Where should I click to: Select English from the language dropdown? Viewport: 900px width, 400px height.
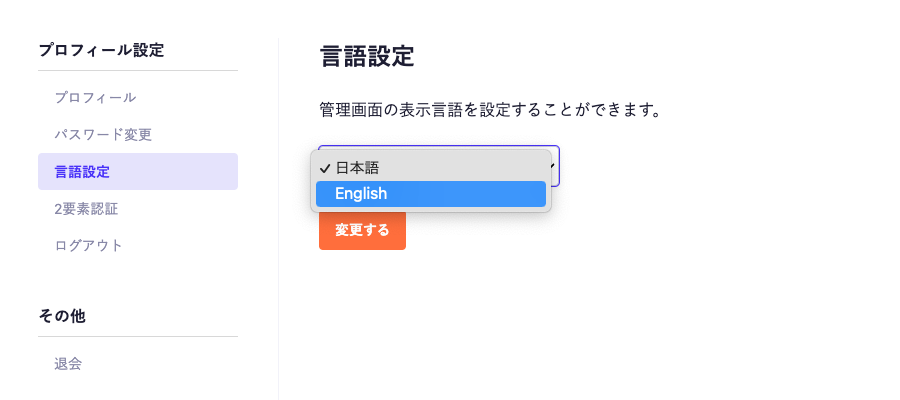point(361,194)
